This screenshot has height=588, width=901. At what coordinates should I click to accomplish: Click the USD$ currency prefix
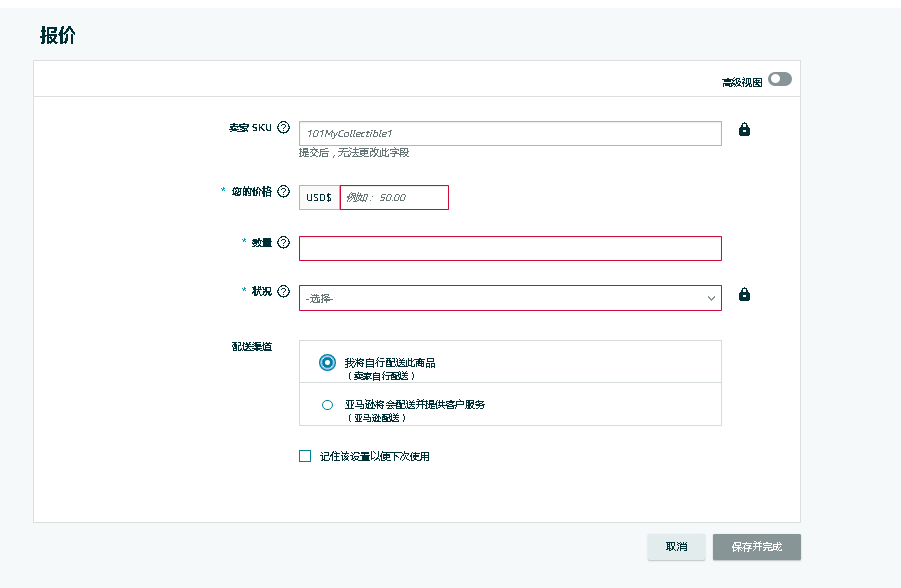point(319,198)
